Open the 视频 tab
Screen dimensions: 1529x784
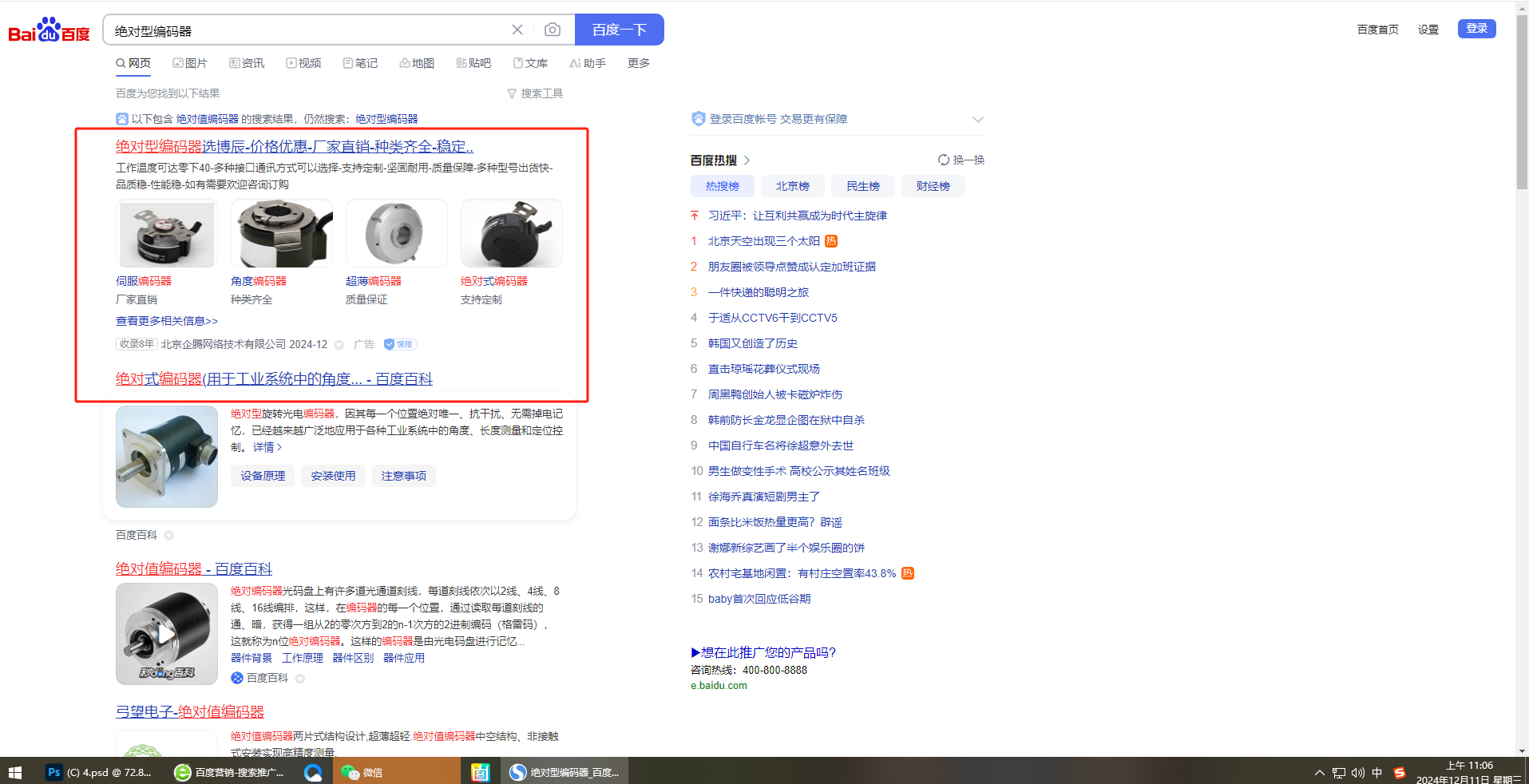(x=303, y=63)
